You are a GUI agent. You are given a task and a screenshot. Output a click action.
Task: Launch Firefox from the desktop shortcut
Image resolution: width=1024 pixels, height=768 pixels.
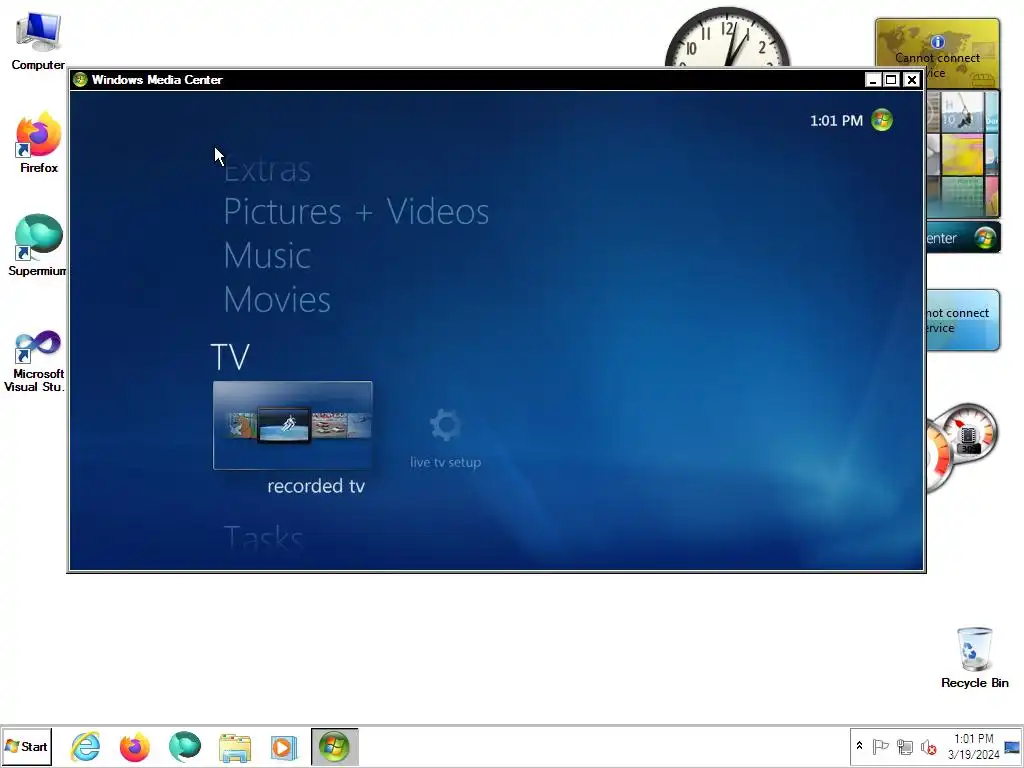39,142
